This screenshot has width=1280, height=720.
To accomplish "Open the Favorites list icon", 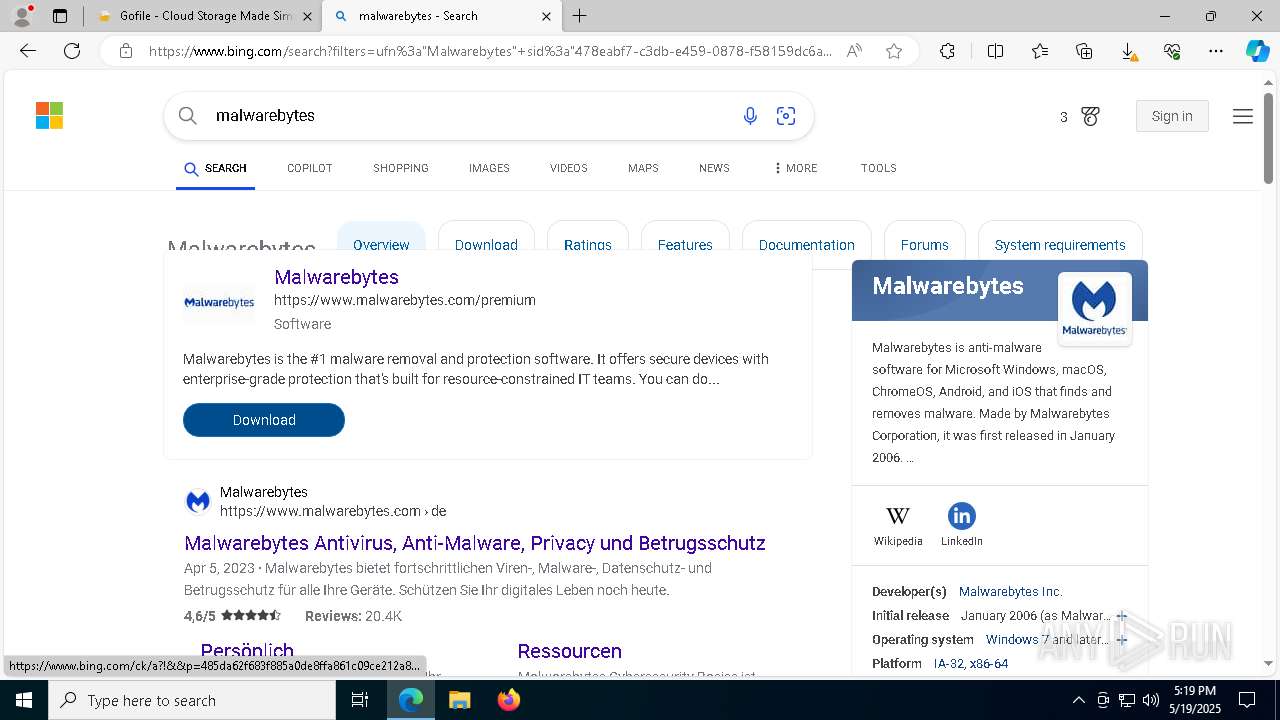I will point(1040,51).
